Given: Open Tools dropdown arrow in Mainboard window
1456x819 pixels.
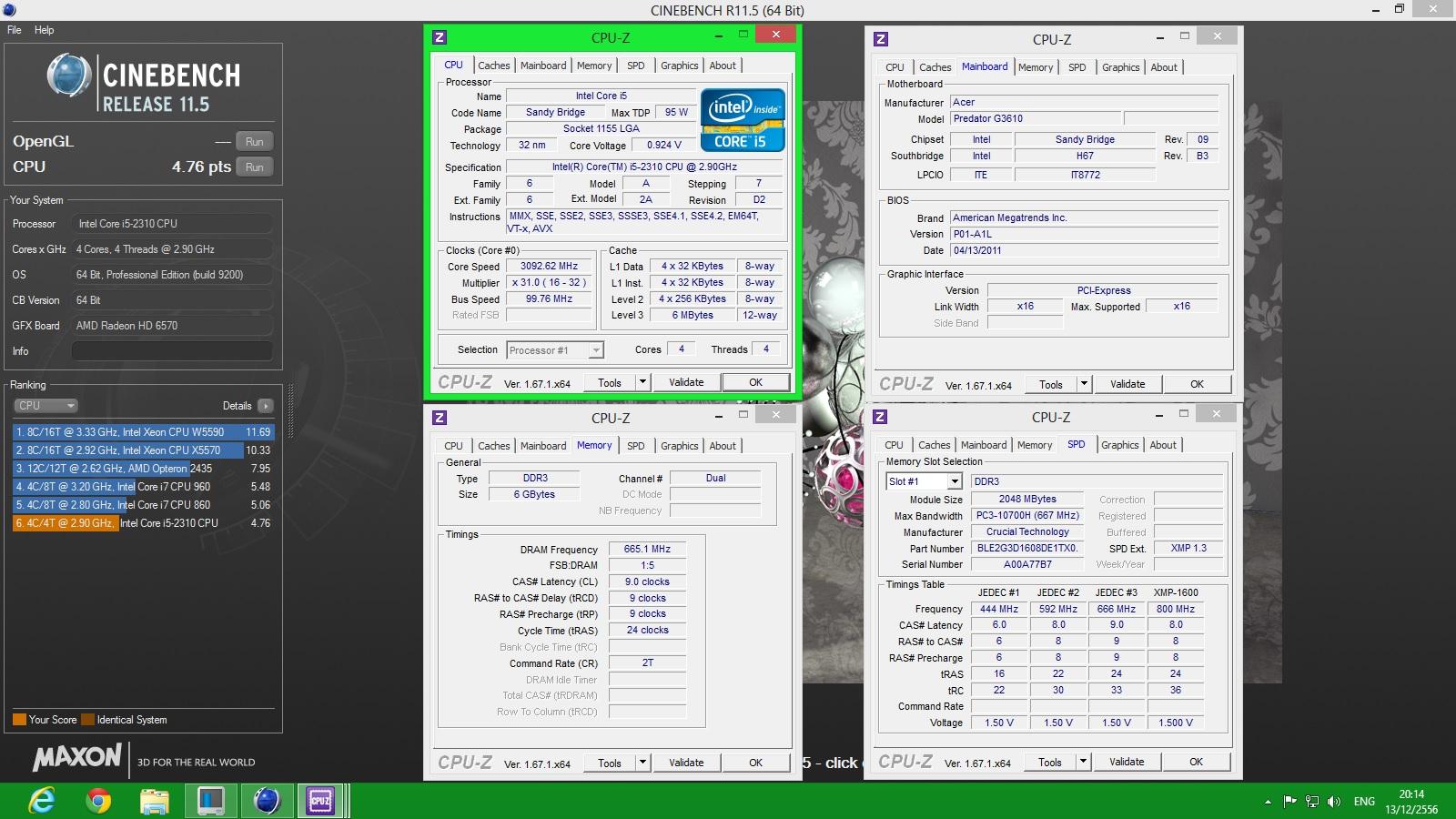Looking at the screenshot, I should click(1084, 385).
